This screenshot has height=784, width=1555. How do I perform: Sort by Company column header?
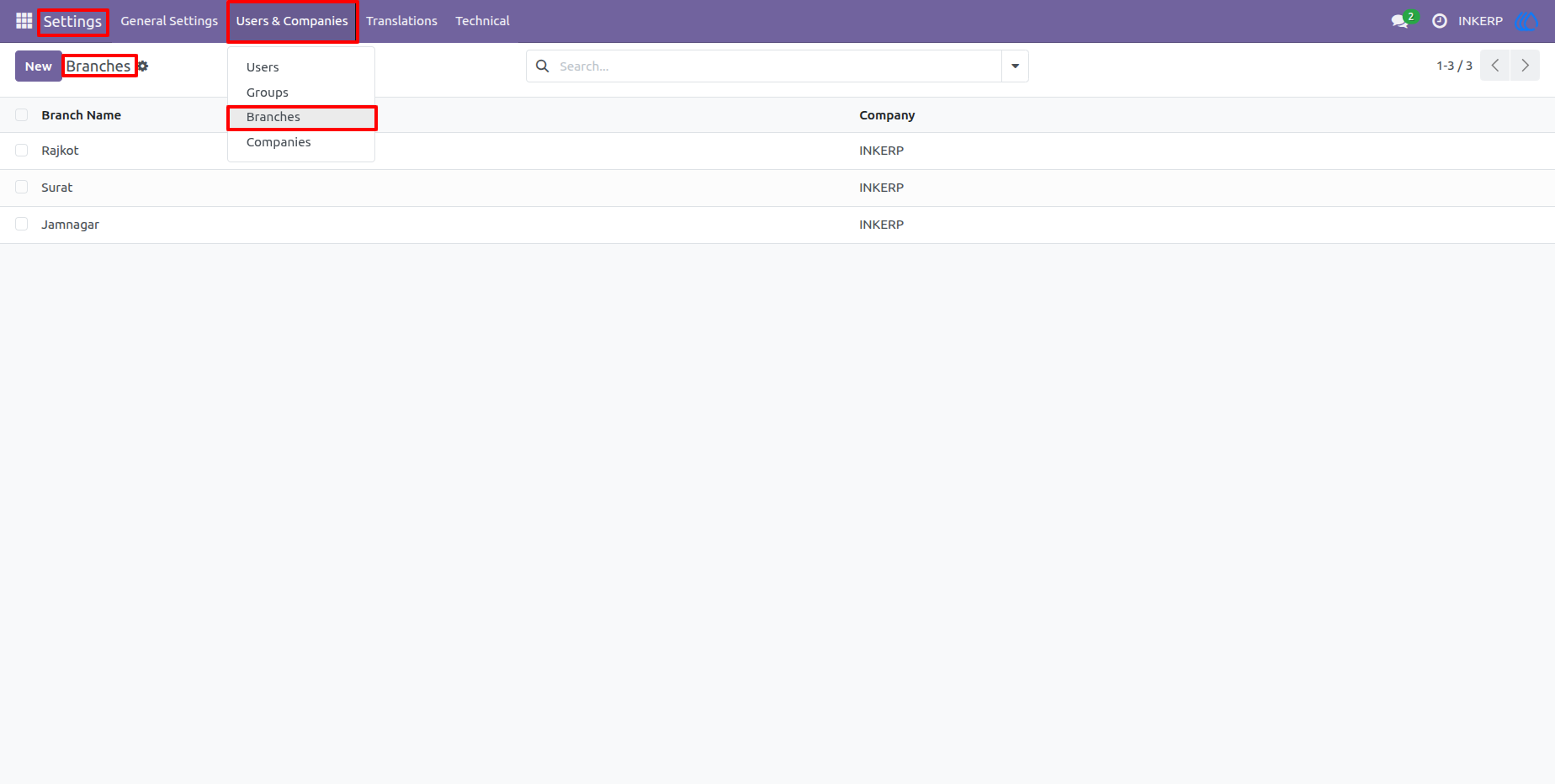[887, 115]
